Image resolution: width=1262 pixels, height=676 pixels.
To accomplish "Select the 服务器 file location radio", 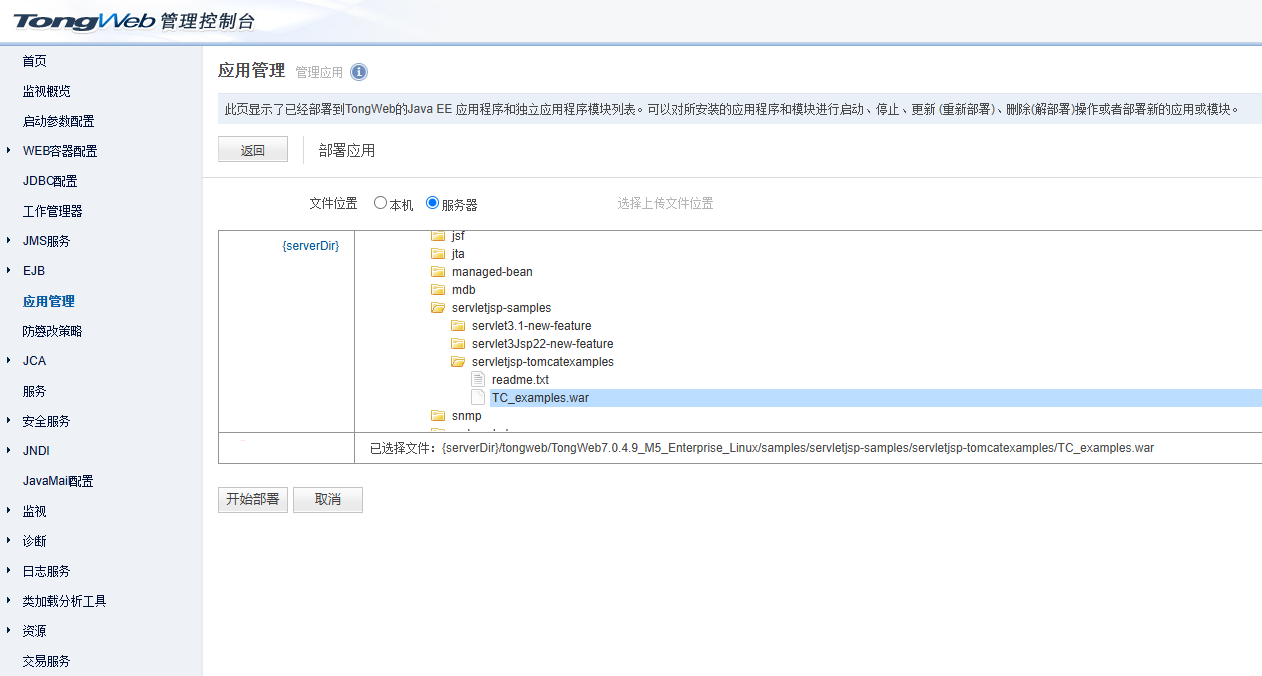I will [x=432, y=203].
